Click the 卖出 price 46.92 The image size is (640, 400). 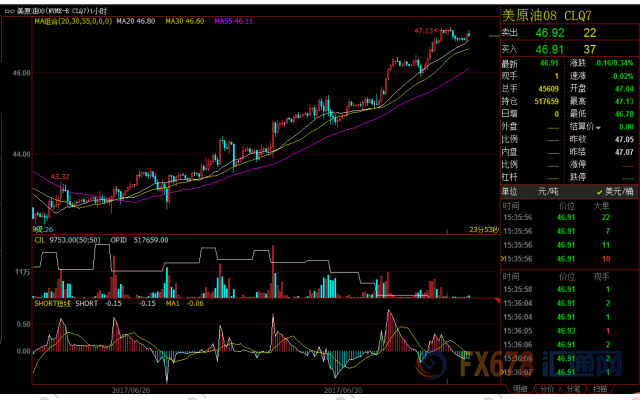click(x=550, y=33)
